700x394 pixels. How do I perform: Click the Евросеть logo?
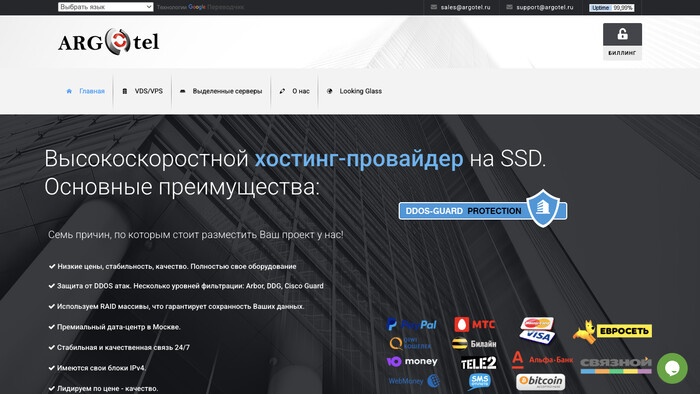click(612, 332)
